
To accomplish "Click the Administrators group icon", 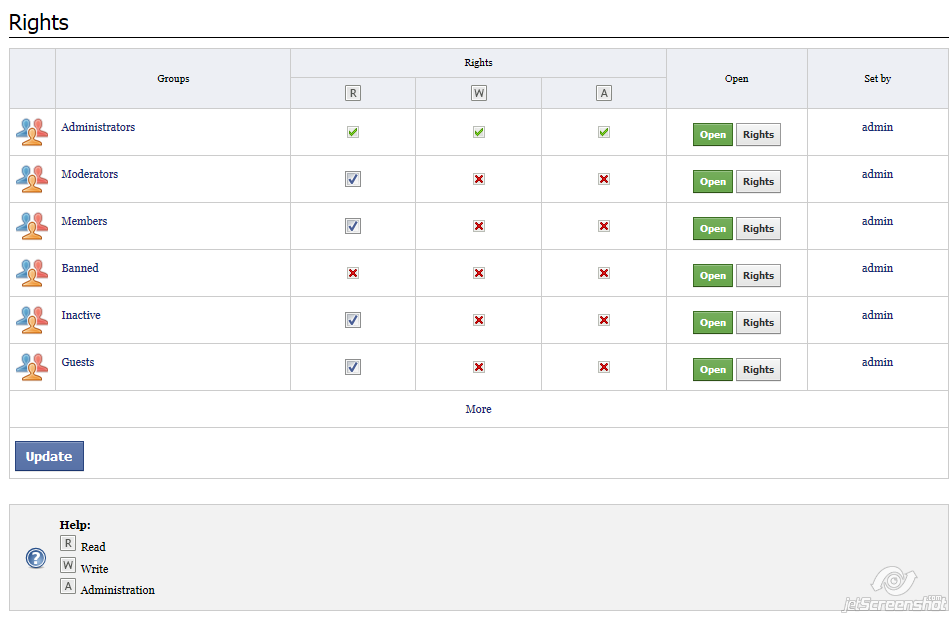I will point(32,132).
